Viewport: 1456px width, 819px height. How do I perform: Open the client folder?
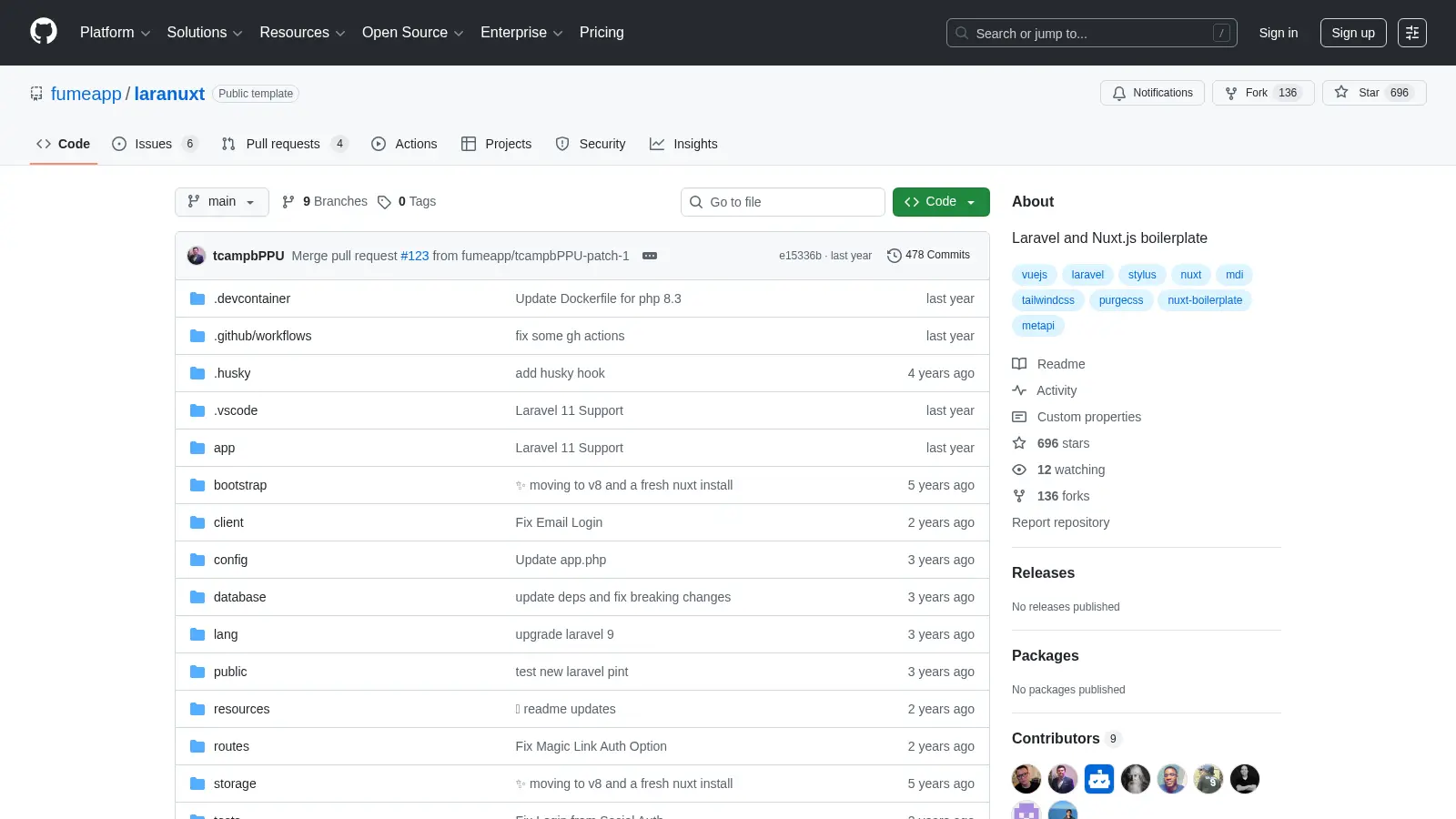pyautogui.click(x=228, y=522)
